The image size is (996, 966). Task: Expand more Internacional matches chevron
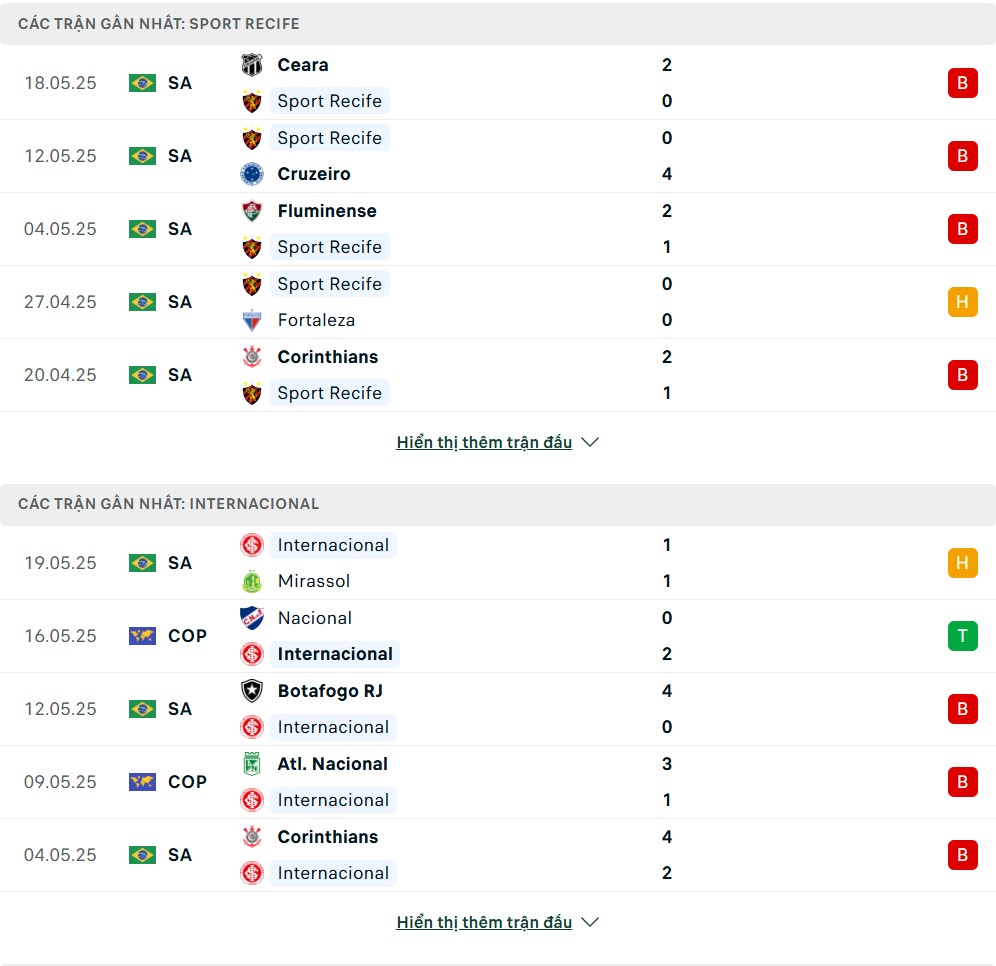(x=590, y=922)
